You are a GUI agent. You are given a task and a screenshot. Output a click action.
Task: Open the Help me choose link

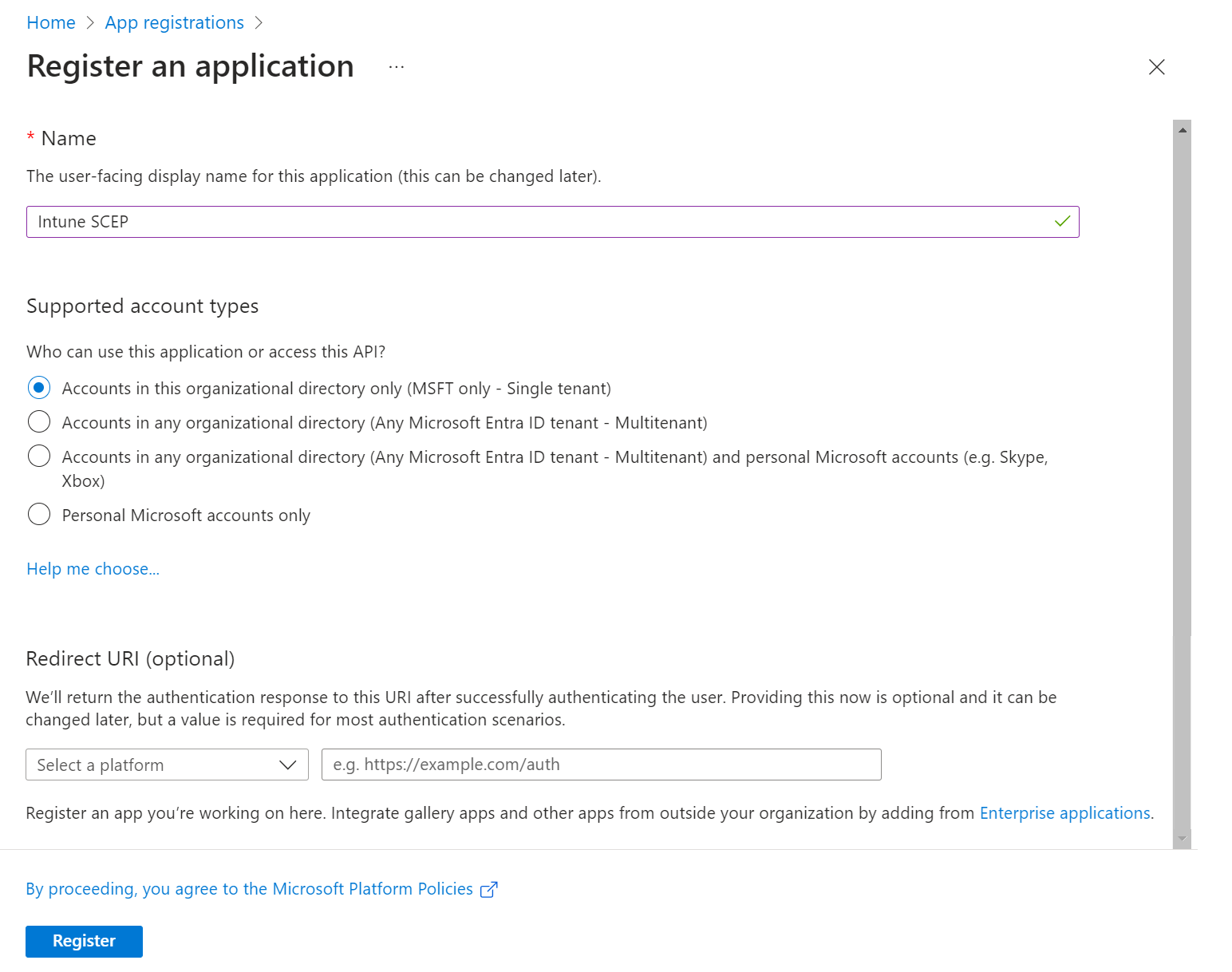(93, 569)
